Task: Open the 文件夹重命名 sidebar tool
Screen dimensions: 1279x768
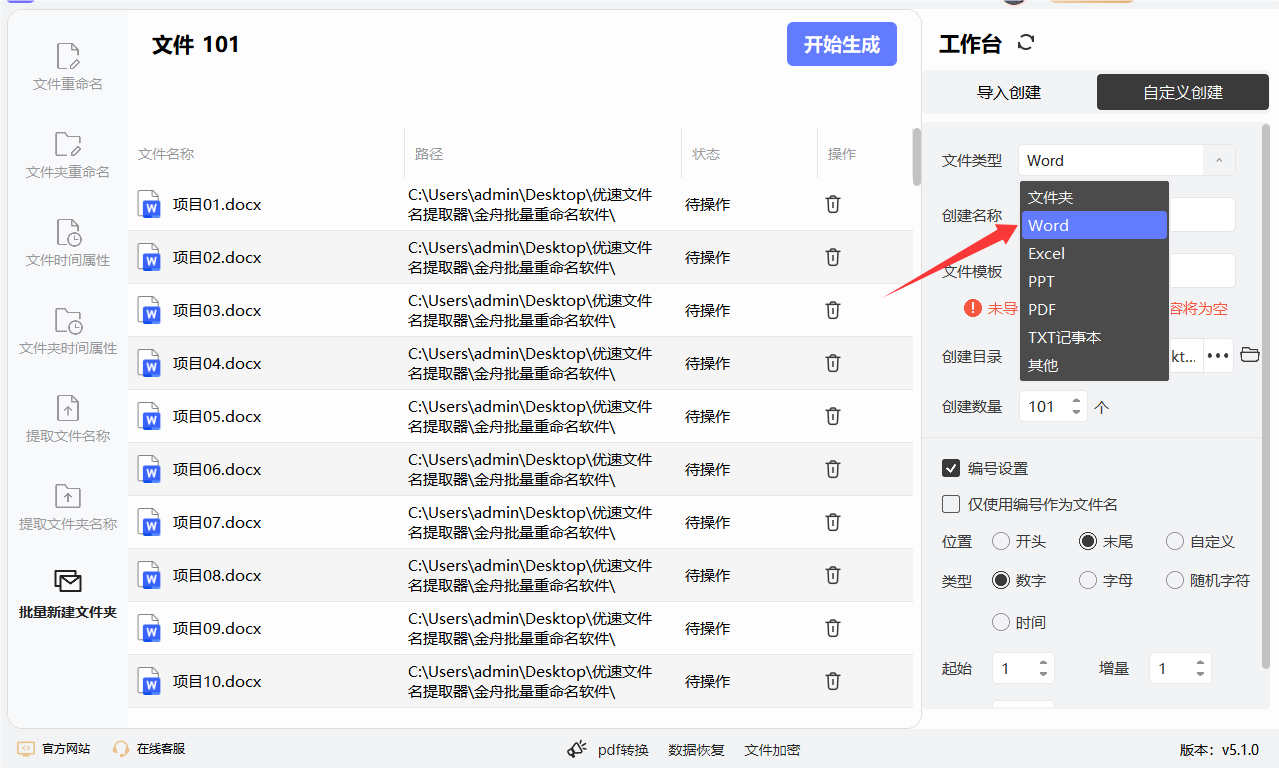Action: [68, 156]
